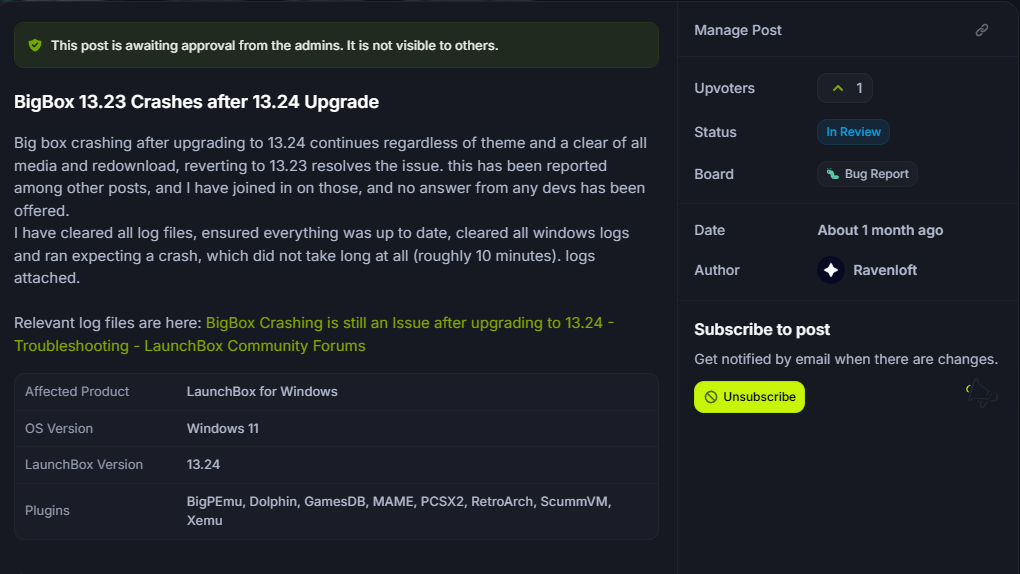Open the LaunchBox Community Forums log link

click(314, 334)
